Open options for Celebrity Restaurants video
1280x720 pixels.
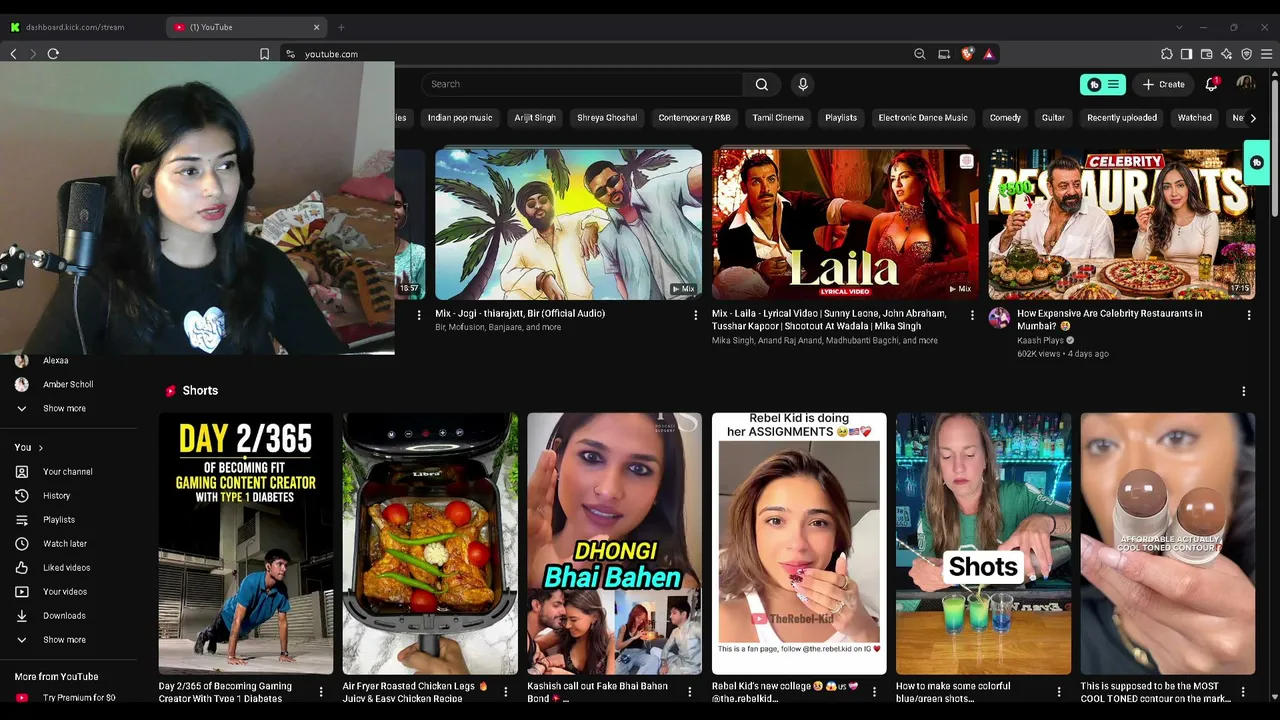tap(1248, 315)
